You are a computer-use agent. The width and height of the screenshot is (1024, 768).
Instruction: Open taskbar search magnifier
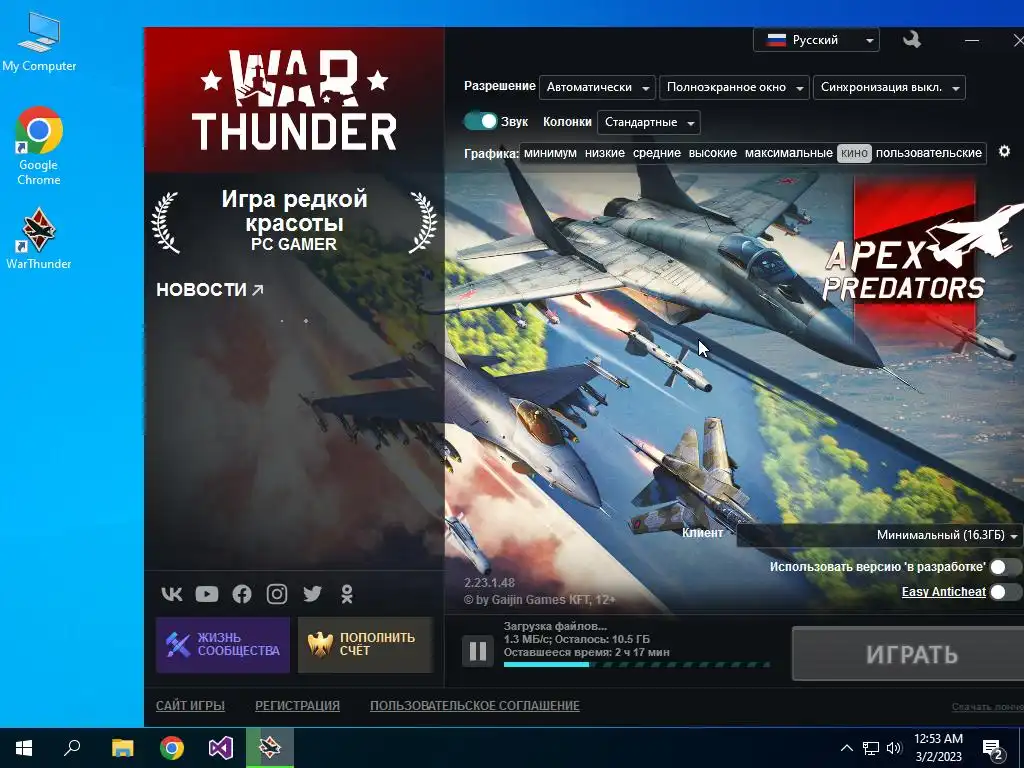click(x=72, y=748)
